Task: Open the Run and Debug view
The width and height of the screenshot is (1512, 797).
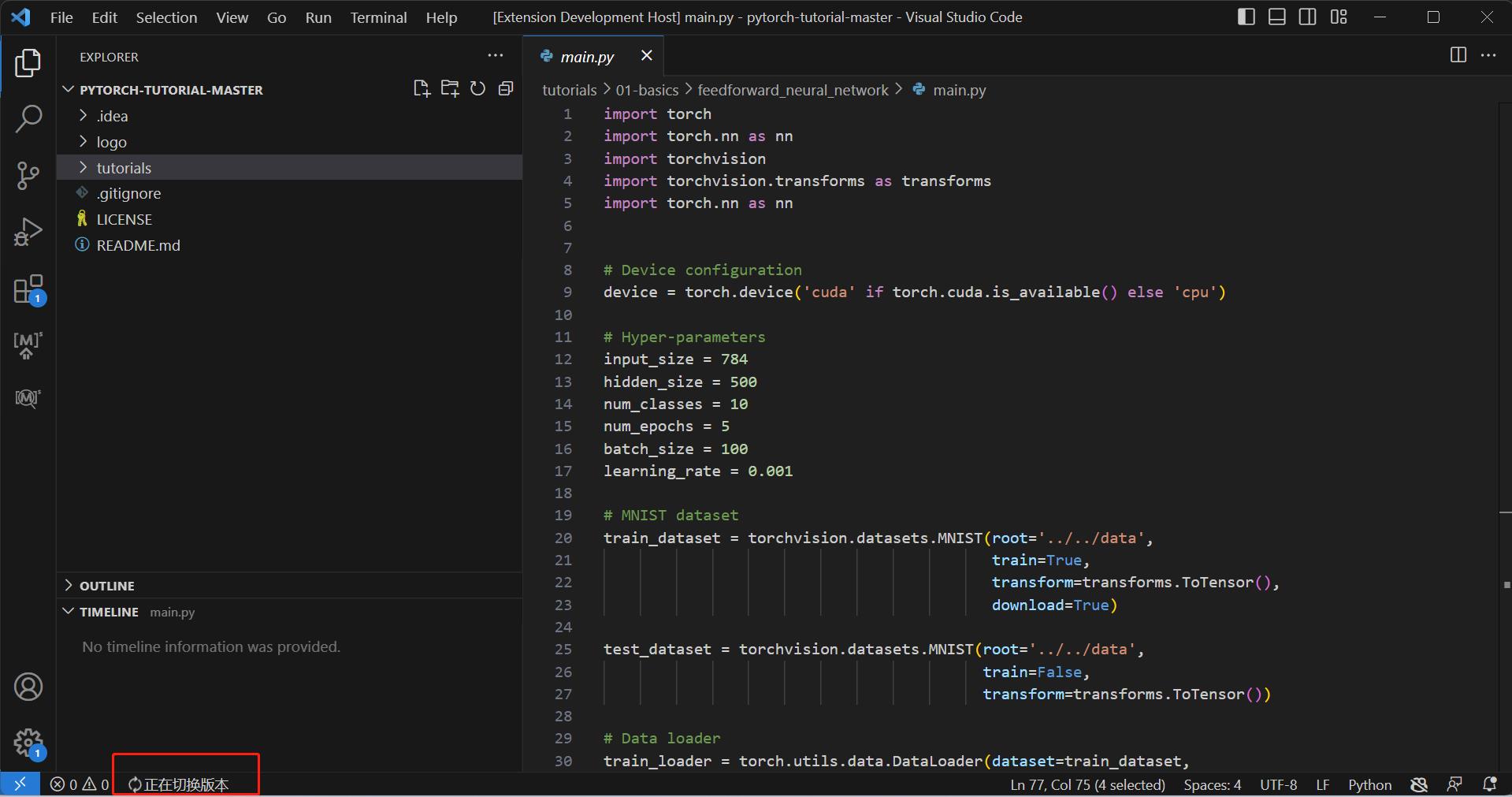Action: tap(28, 233)
